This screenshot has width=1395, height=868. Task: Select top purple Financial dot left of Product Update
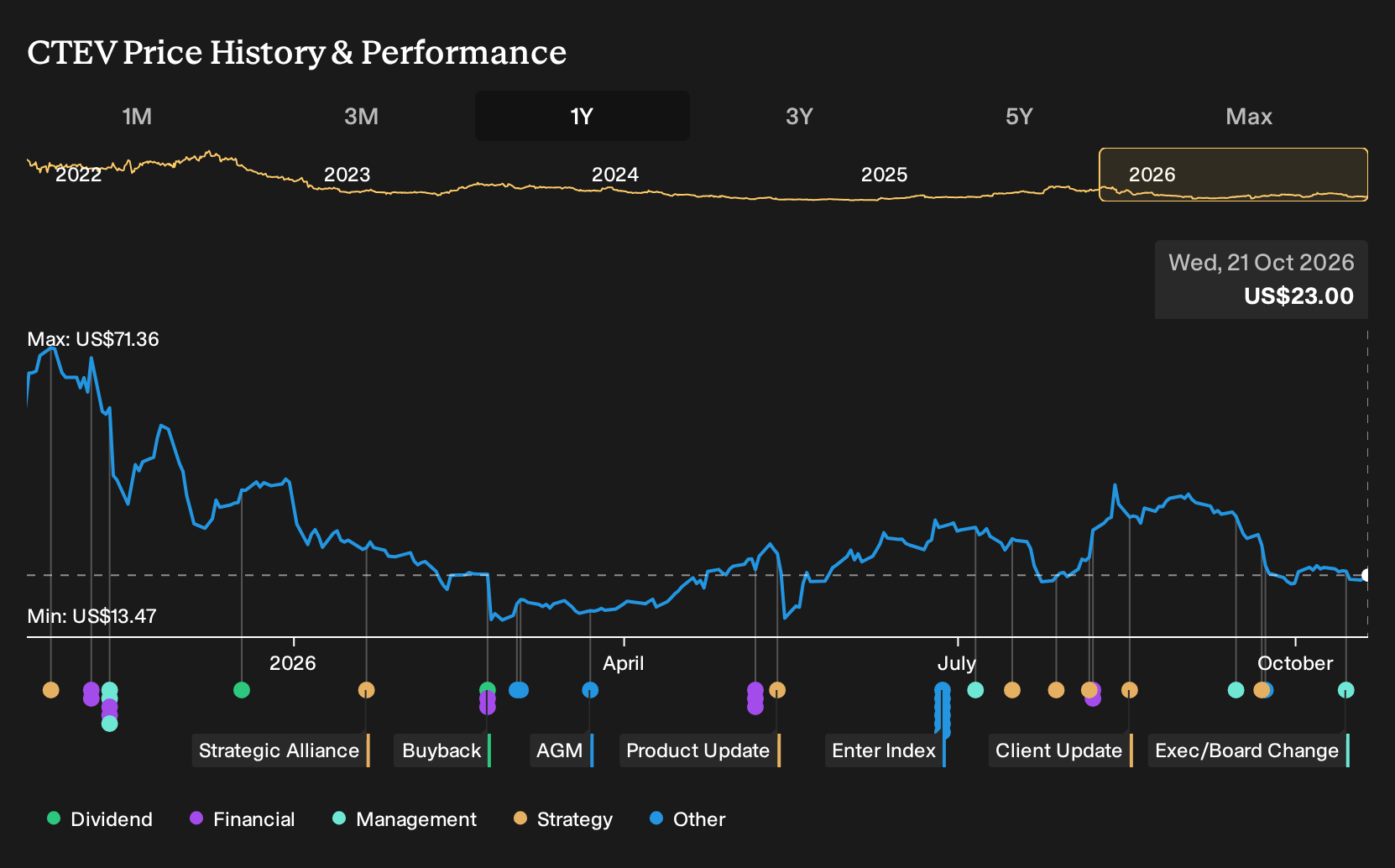click(755, 689)
